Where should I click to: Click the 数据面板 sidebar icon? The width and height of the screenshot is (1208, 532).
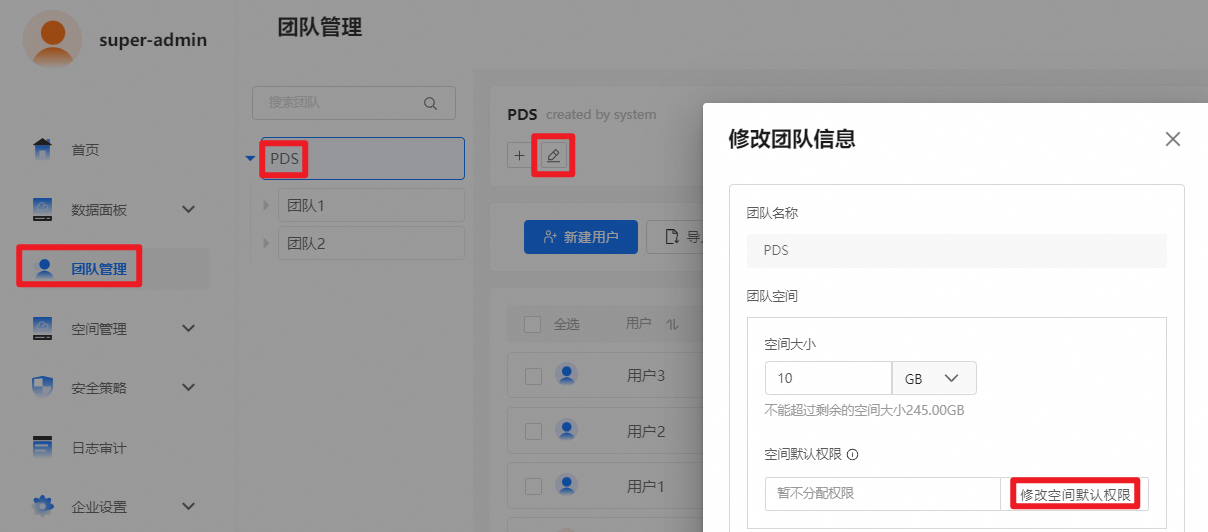pyautogui.click(x=42, y=209)
